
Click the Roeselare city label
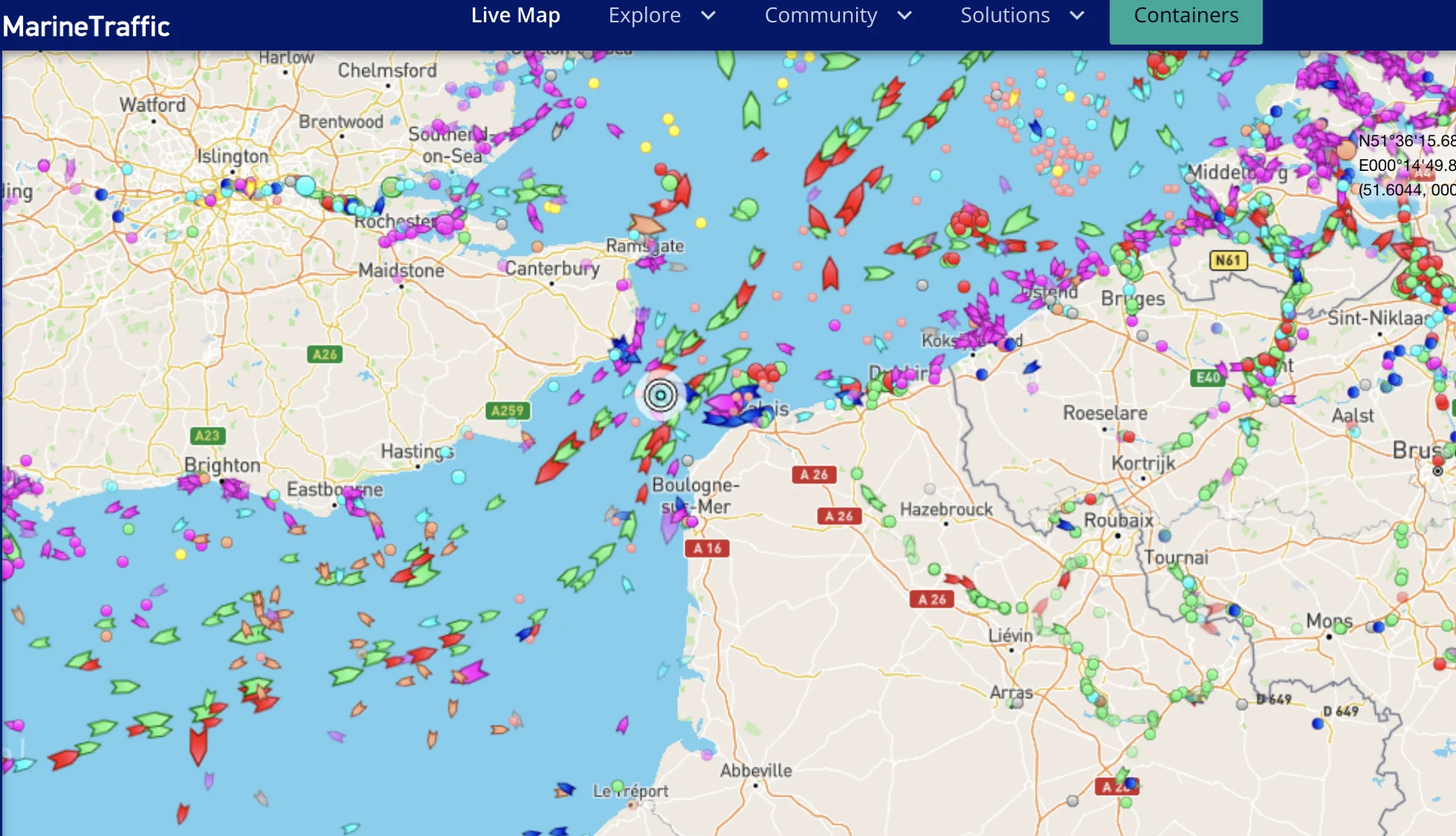coord(1104,412)
